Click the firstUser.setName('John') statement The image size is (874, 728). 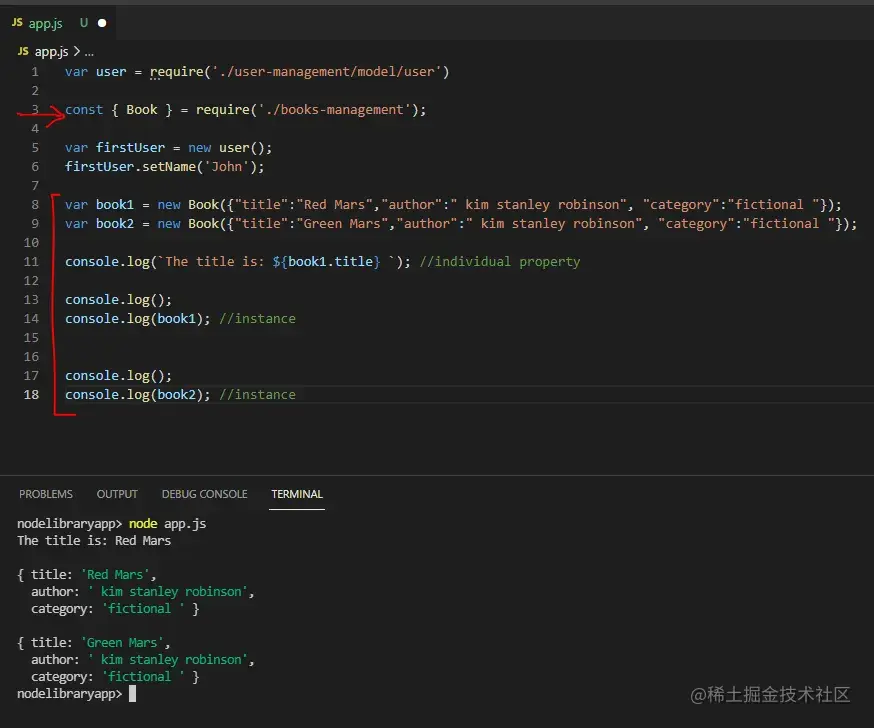click(x=165, y=167)
